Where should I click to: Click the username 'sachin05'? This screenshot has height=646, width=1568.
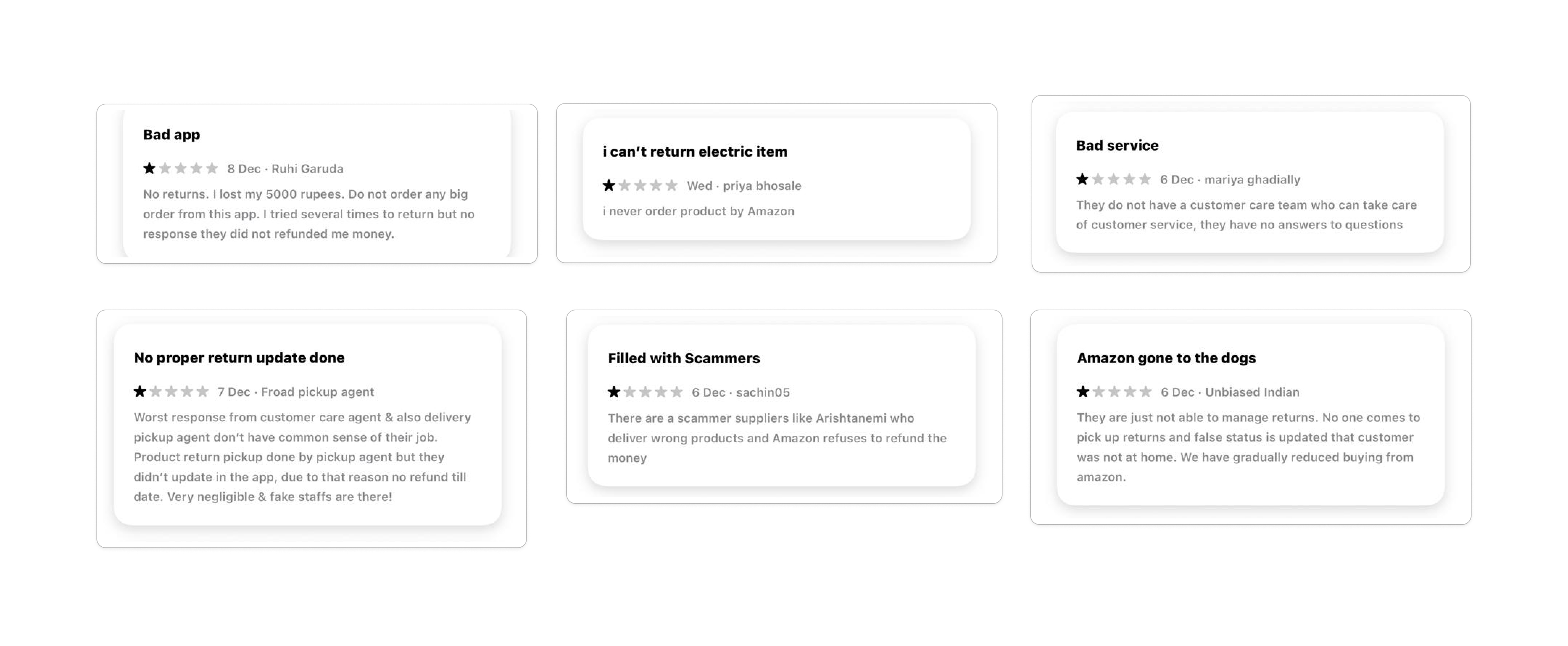763,392
